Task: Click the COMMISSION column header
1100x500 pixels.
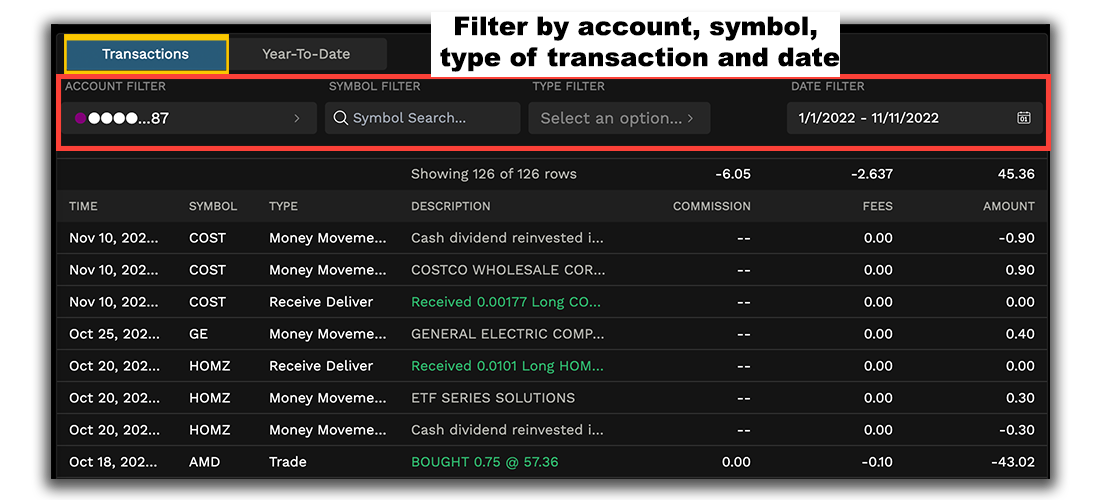Action: pos(711,206)
